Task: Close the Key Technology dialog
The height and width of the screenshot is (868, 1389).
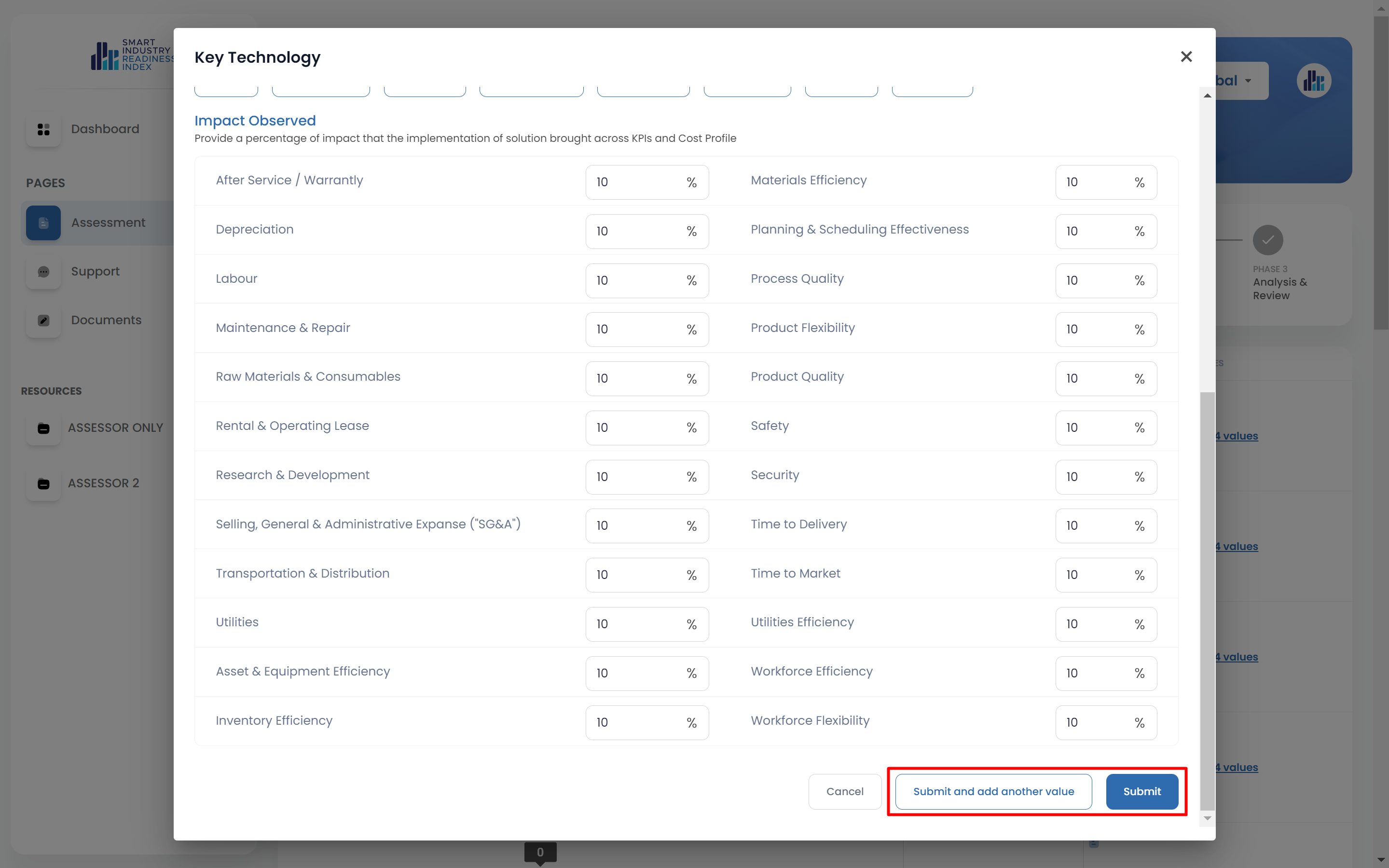Action: point(1186,56)
